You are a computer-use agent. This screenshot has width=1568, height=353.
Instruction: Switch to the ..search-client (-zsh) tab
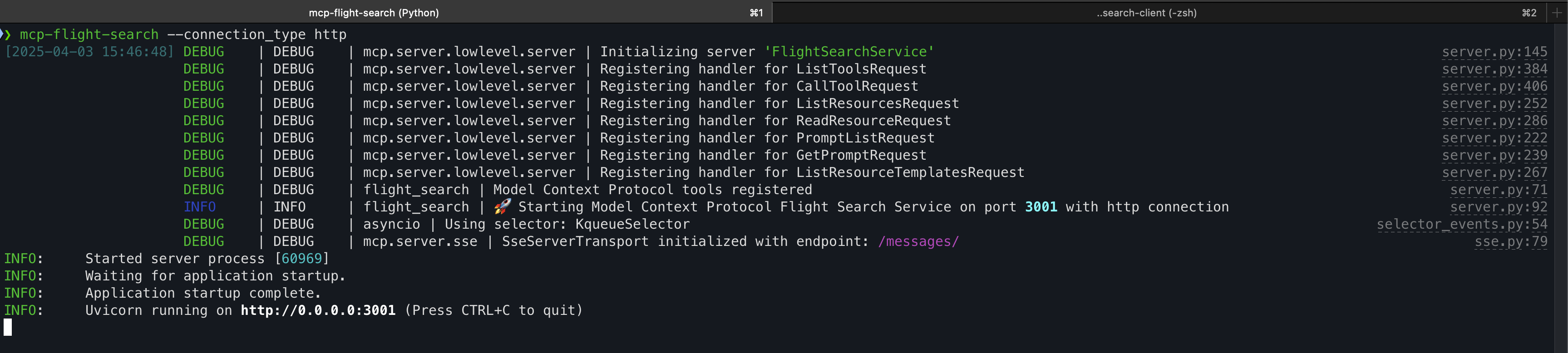click(x=1147, y=12)
